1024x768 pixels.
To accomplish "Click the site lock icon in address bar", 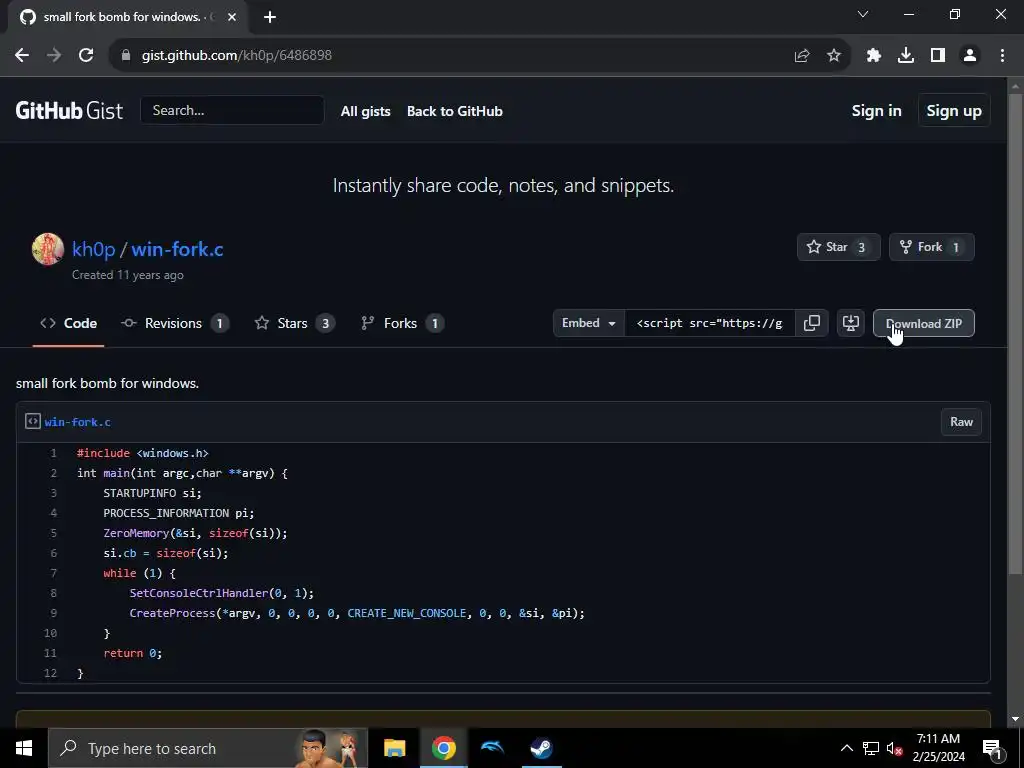I will pyautogui.click(x=126, y=56).
